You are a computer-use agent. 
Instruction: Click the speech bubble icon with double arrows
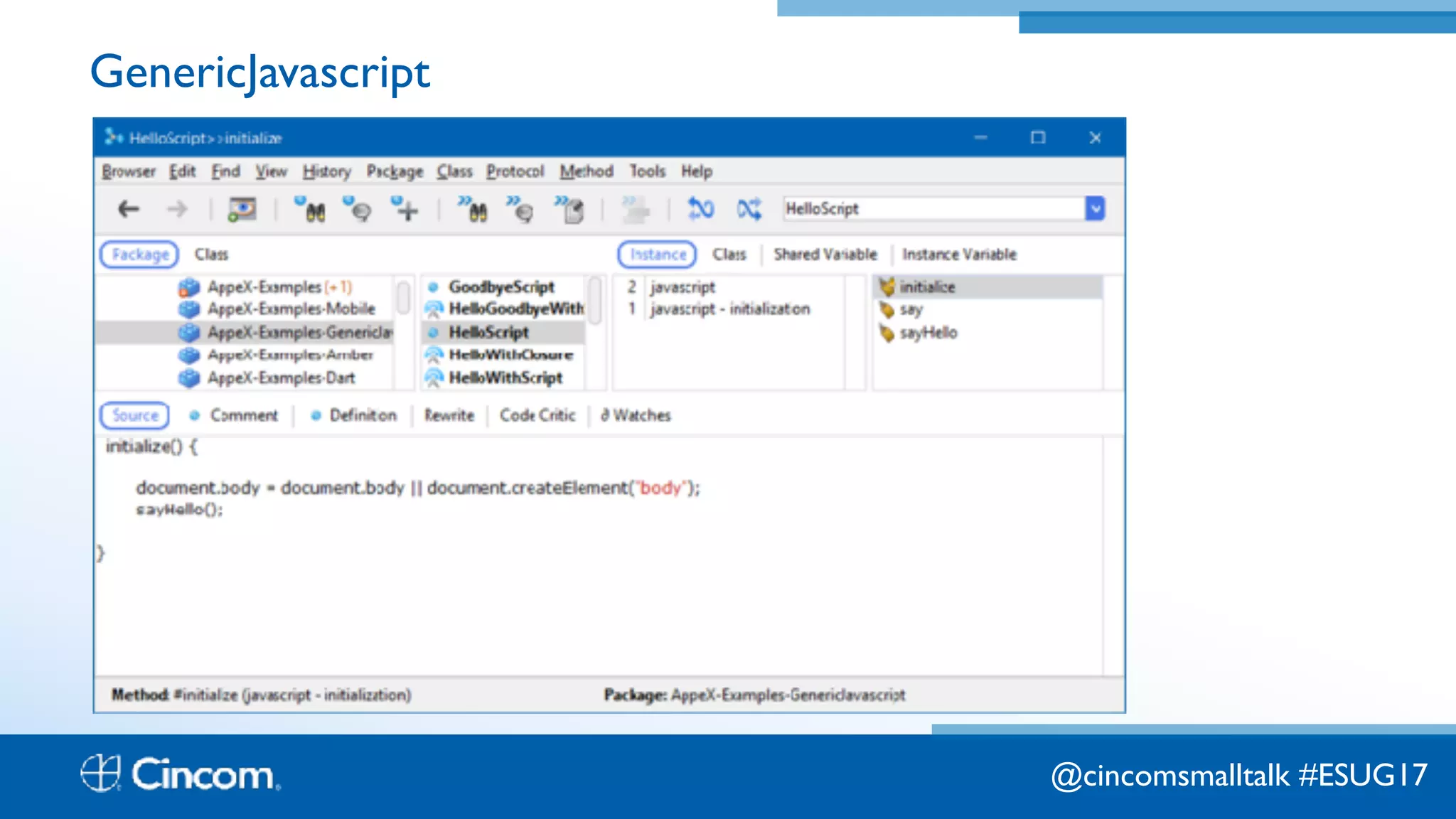520,209
